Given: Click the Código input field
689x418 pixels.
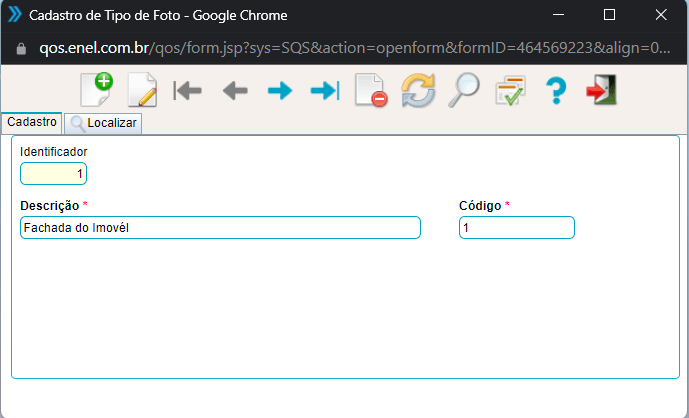Looking at the screenshot, I should [516, 228].
